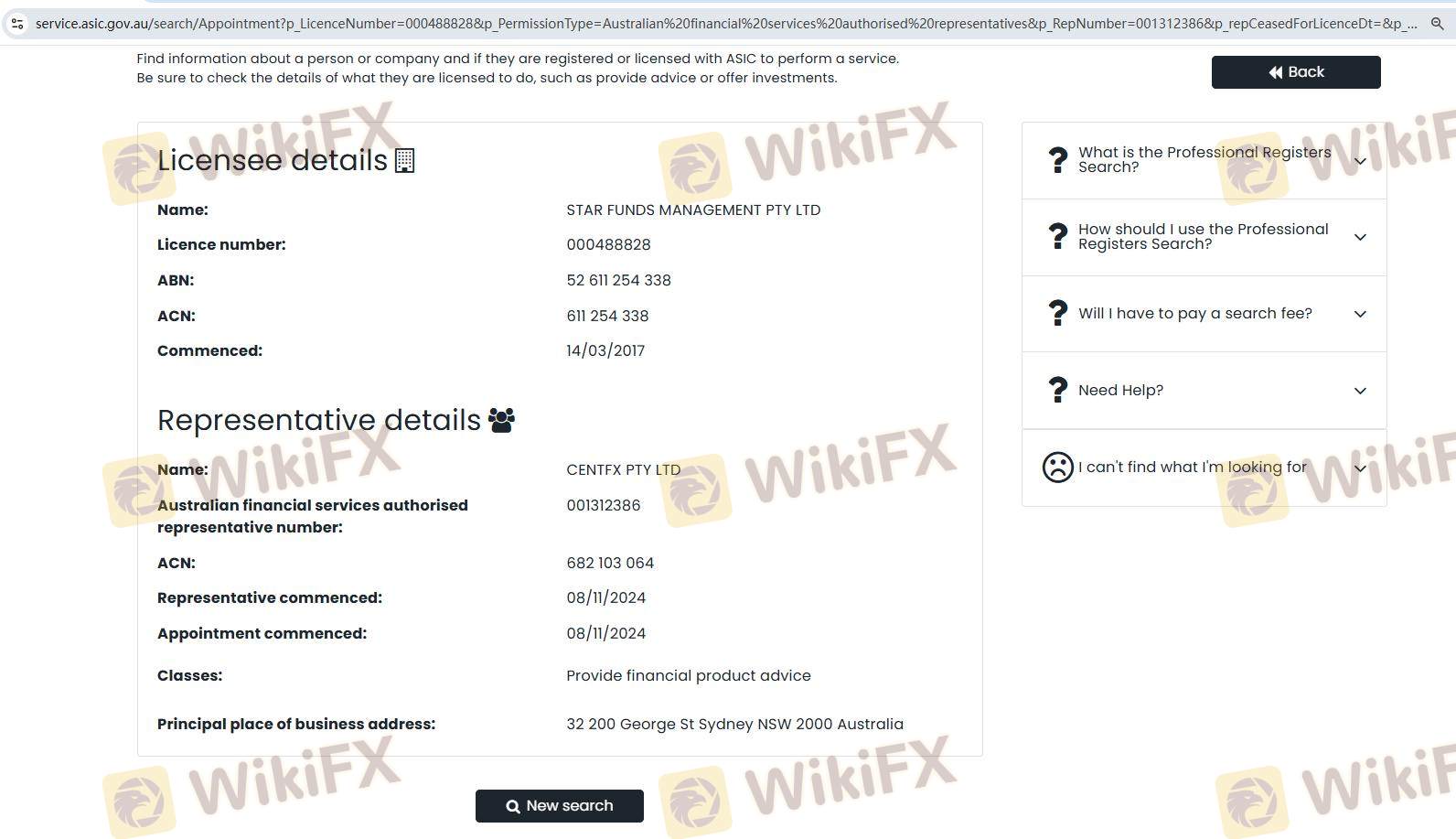Expand the Need Help chevron
Image resolution: width=1456 pixels, height=839 pixels.
pos(1360,391)
